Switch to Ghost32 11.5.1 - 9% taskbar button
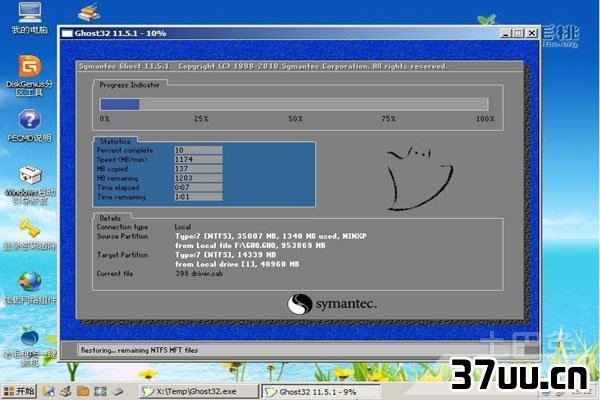This screenshot has height=400, width=600. tap(321, 392)
